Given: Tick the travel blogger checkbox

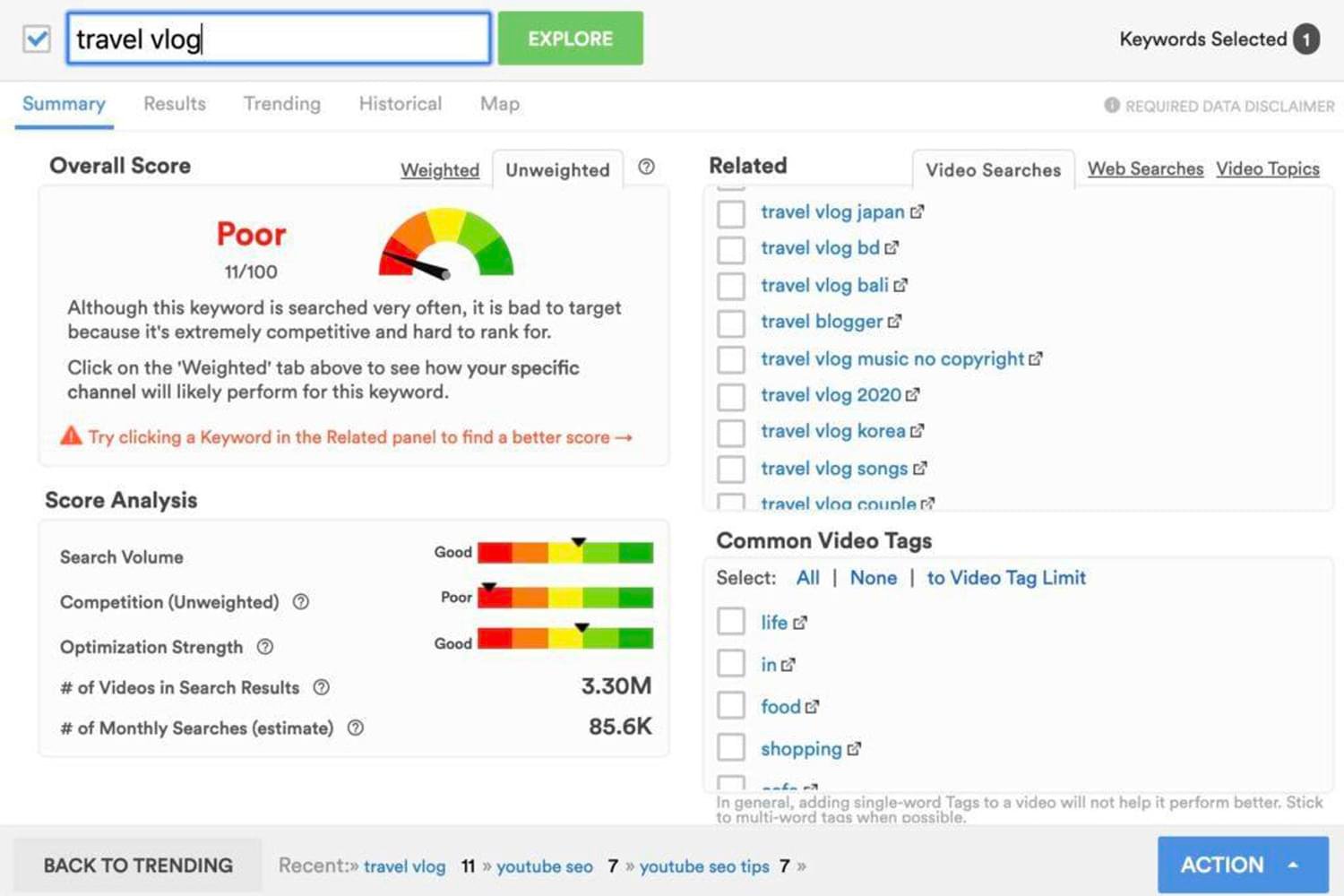Looking at the screenshot, I should click(x=731, y=323).
